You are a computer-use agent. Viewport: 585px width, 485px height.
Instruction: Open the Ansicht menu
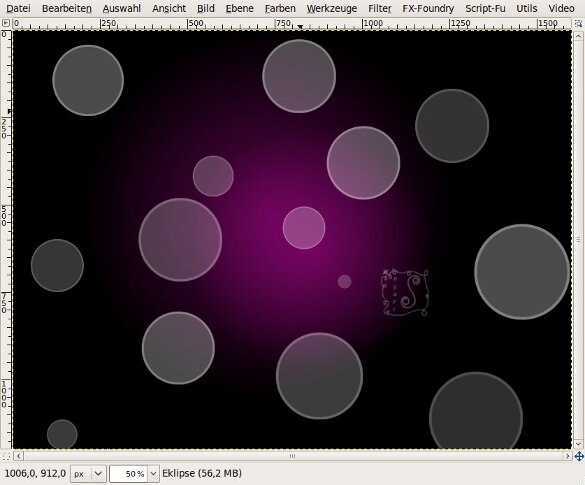pos(169,8)
